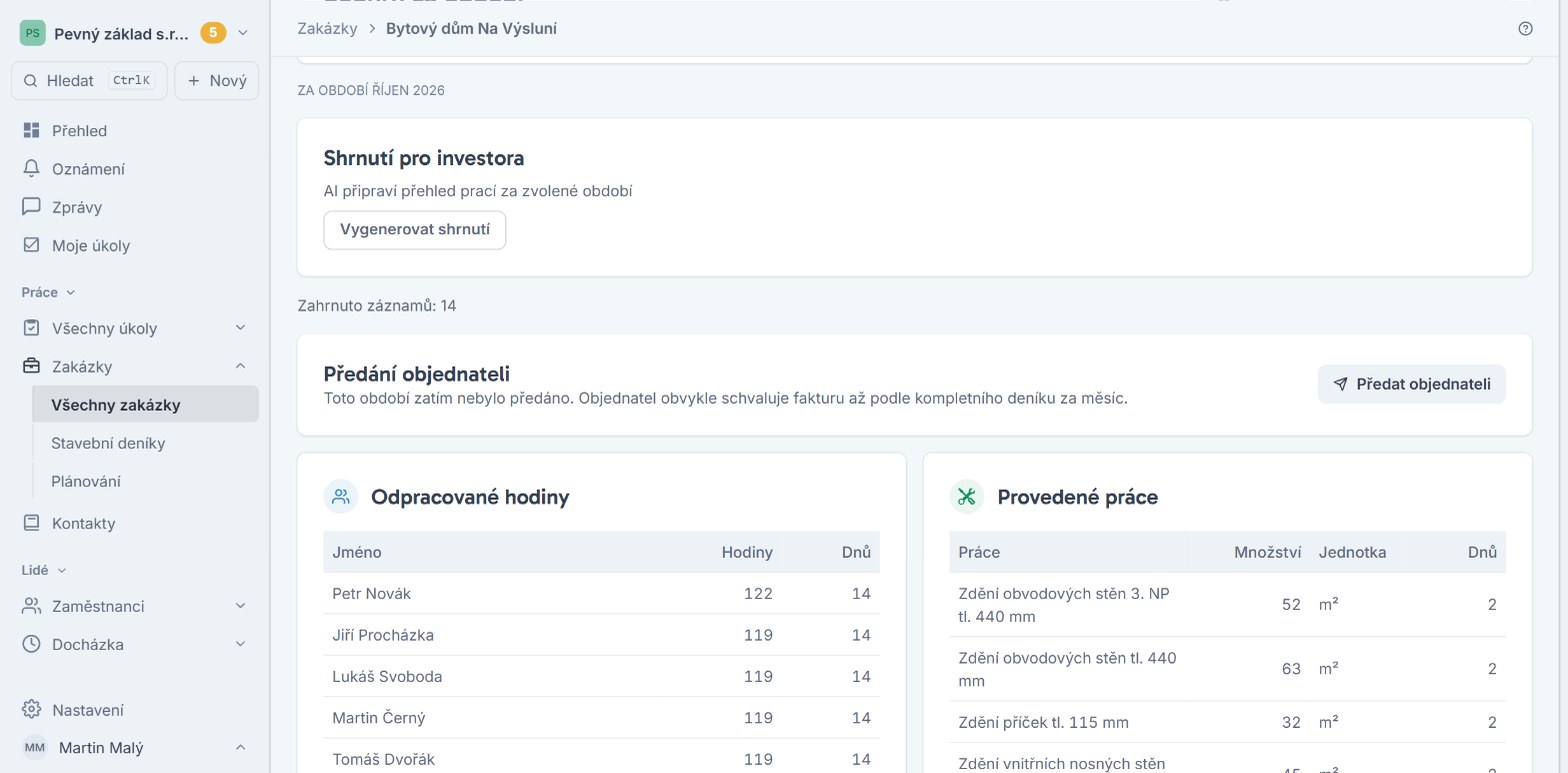Click the Zakázky briefcase icon
The width and height of the screenshot is (1568, 773).
[x=32, y=366]
